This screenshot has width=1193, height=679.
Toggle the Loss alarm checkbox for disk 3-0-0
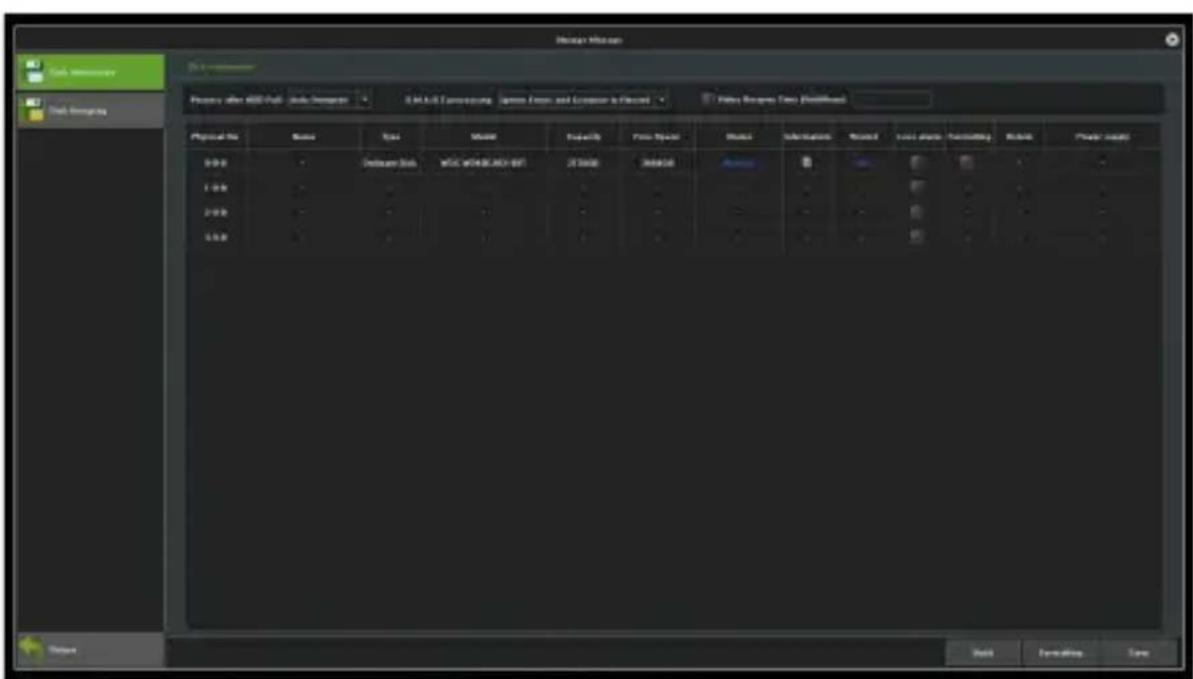[918, 236]
